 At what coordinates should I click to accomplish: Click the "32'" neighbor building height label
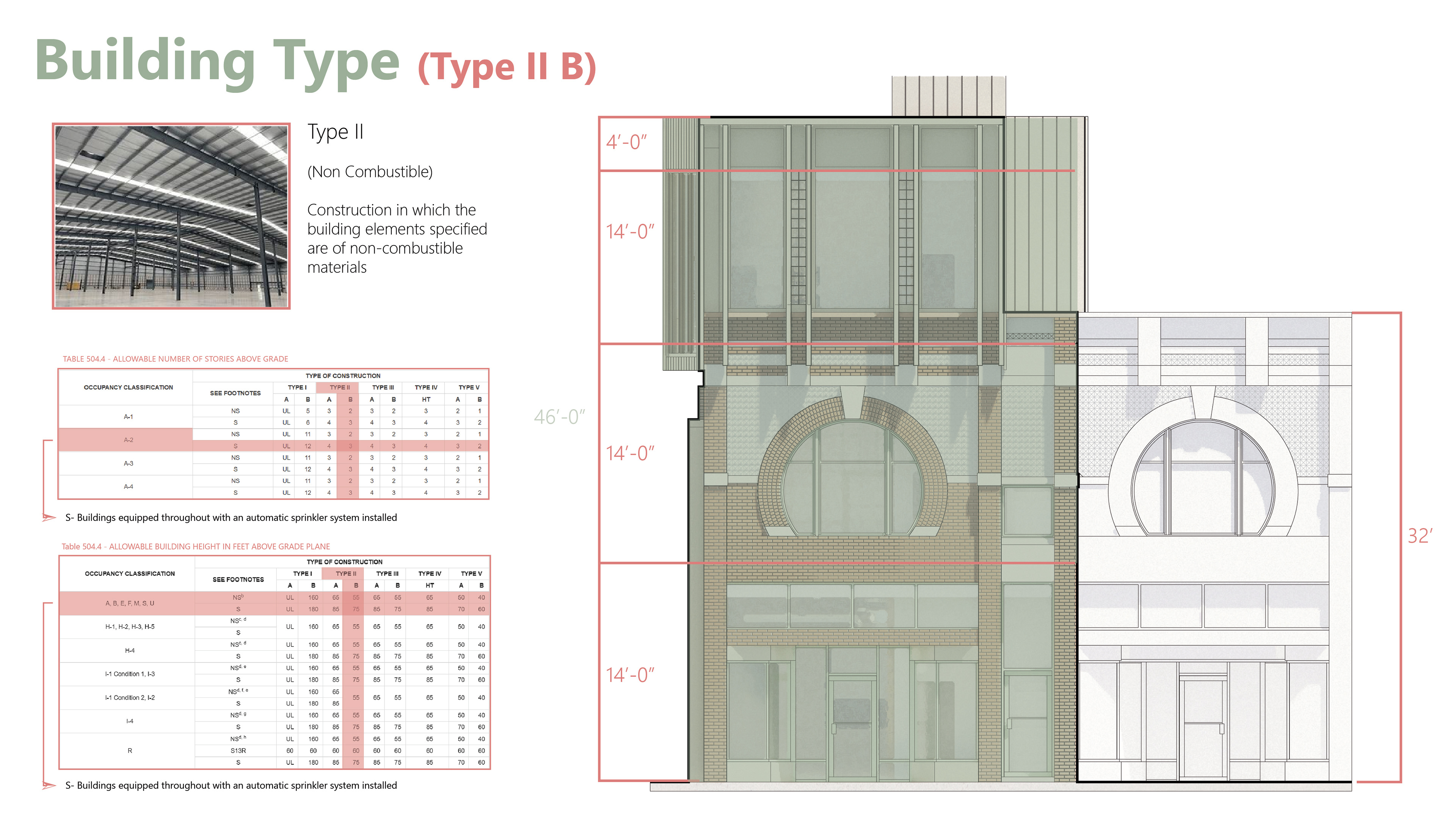pos(1420,536)
